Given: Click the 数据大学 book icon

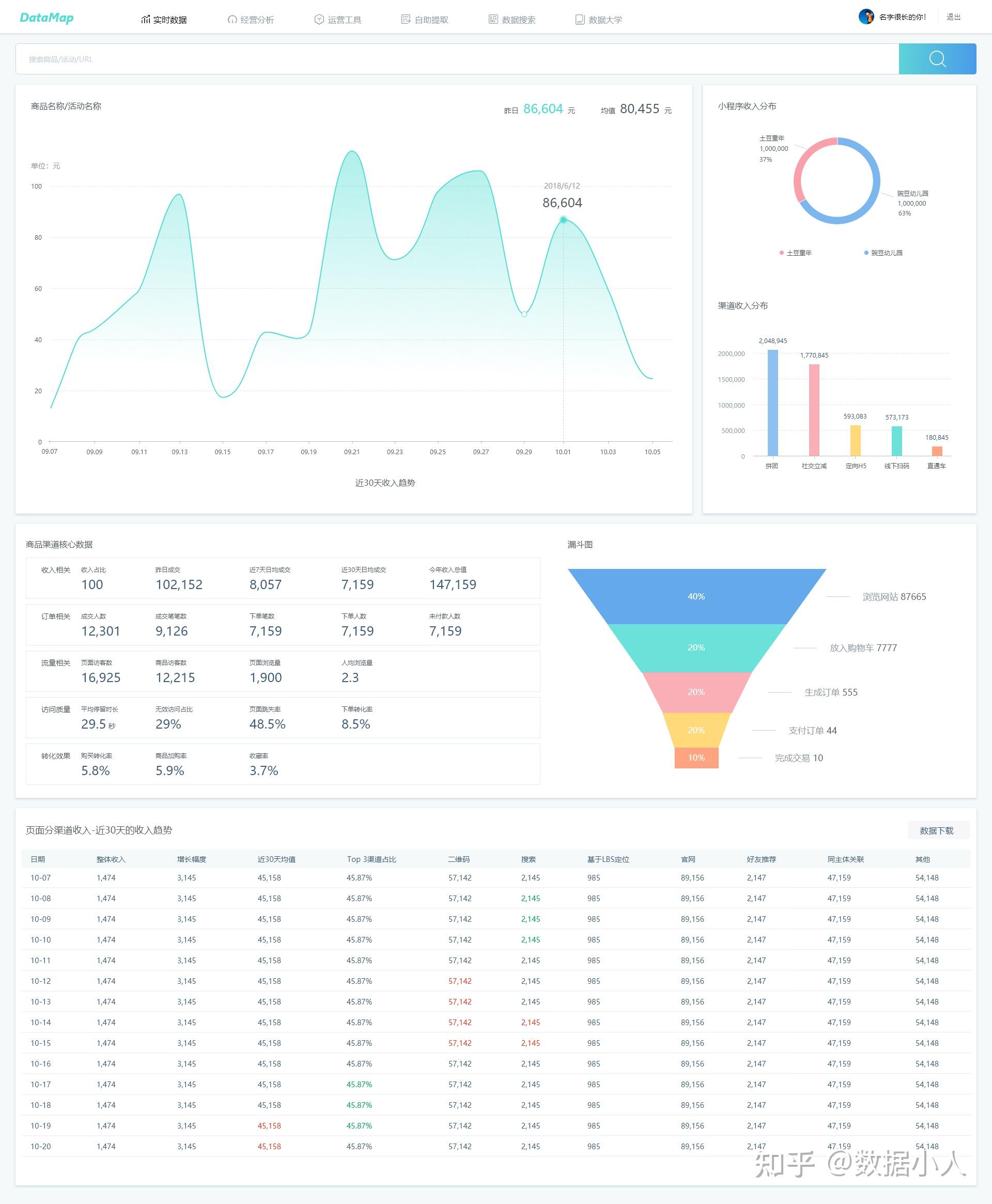Looking at the screenshot, I should point(580,20).
